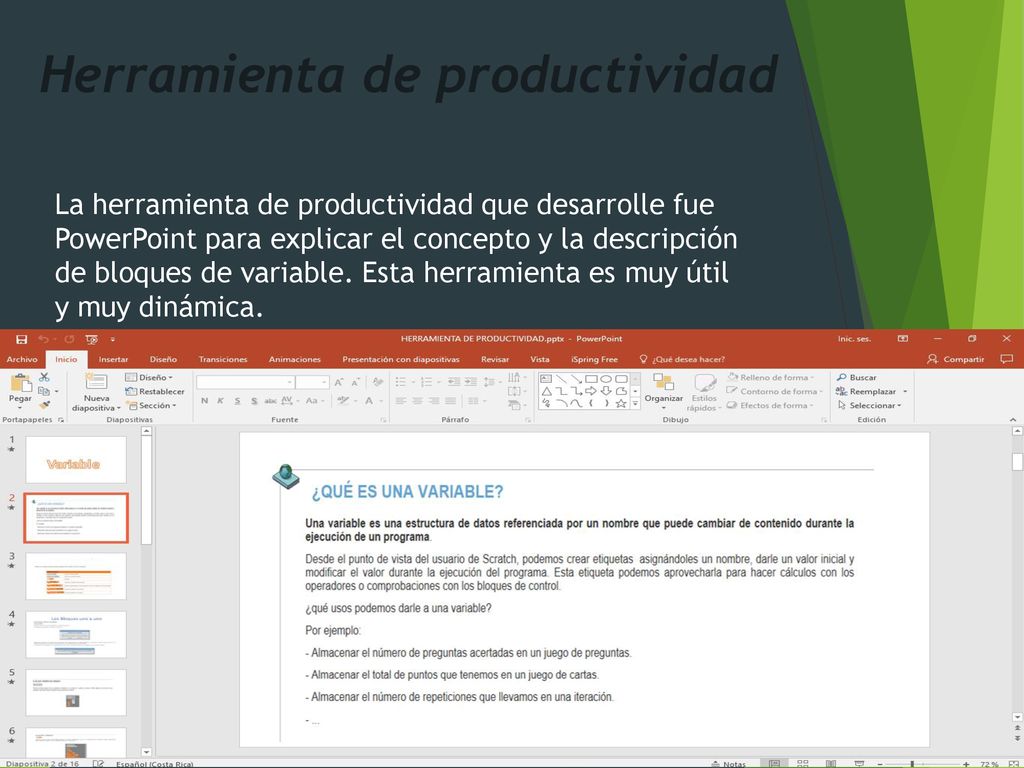Open Presentación con diapositivas tab

click(400, 359)
